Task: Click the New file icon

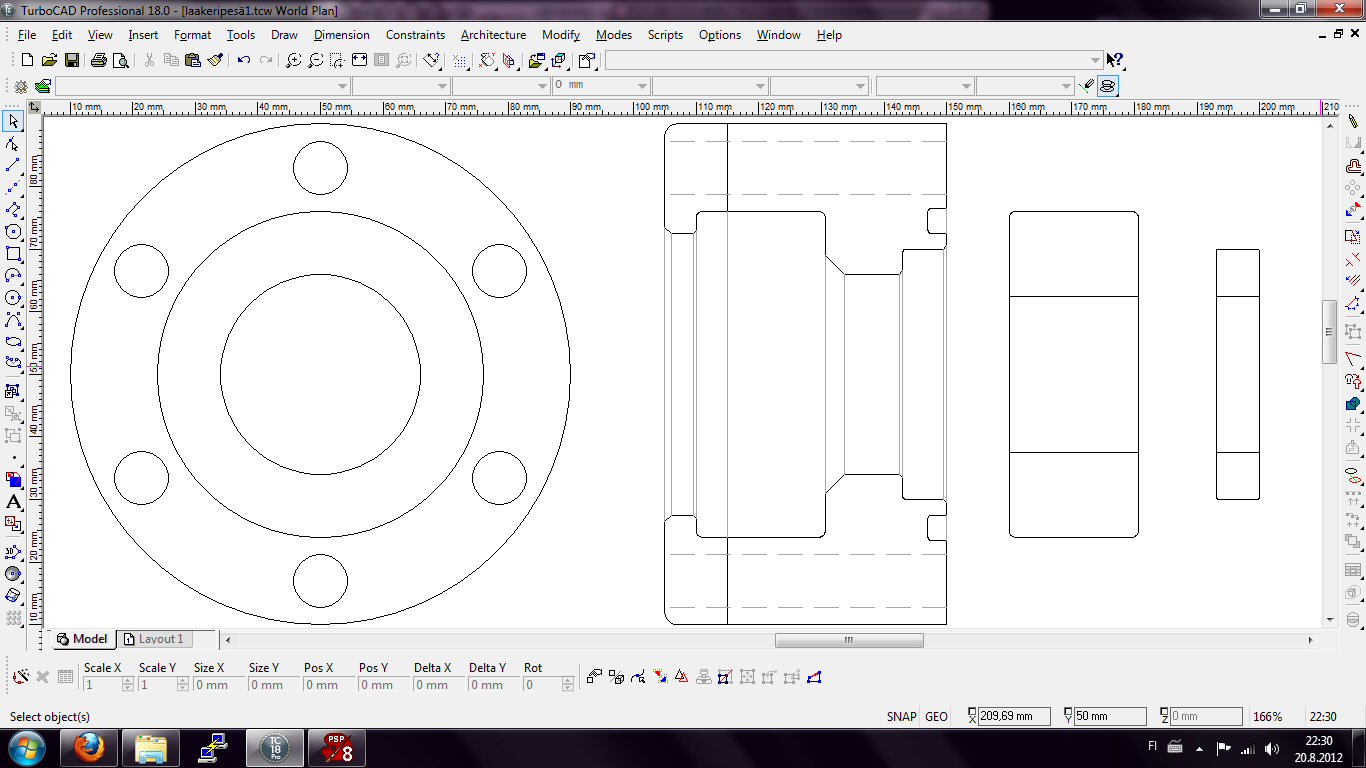Action: 27,61
